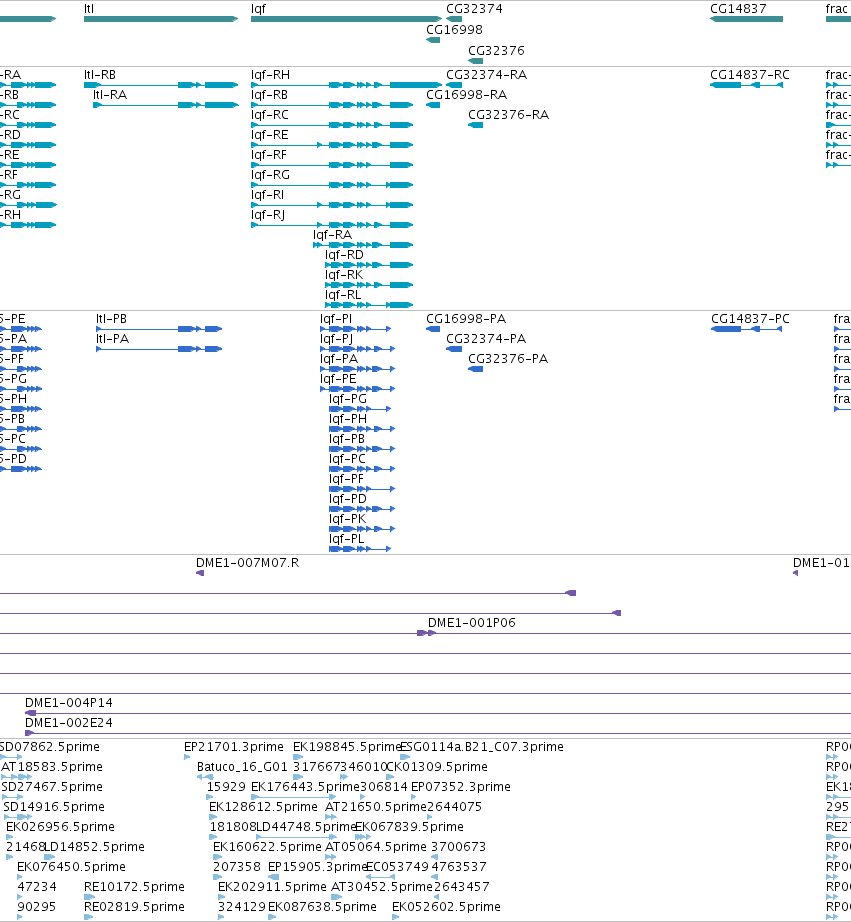Click protein CG14837-PC
The image size is (851, 922).
coord(746,329)
